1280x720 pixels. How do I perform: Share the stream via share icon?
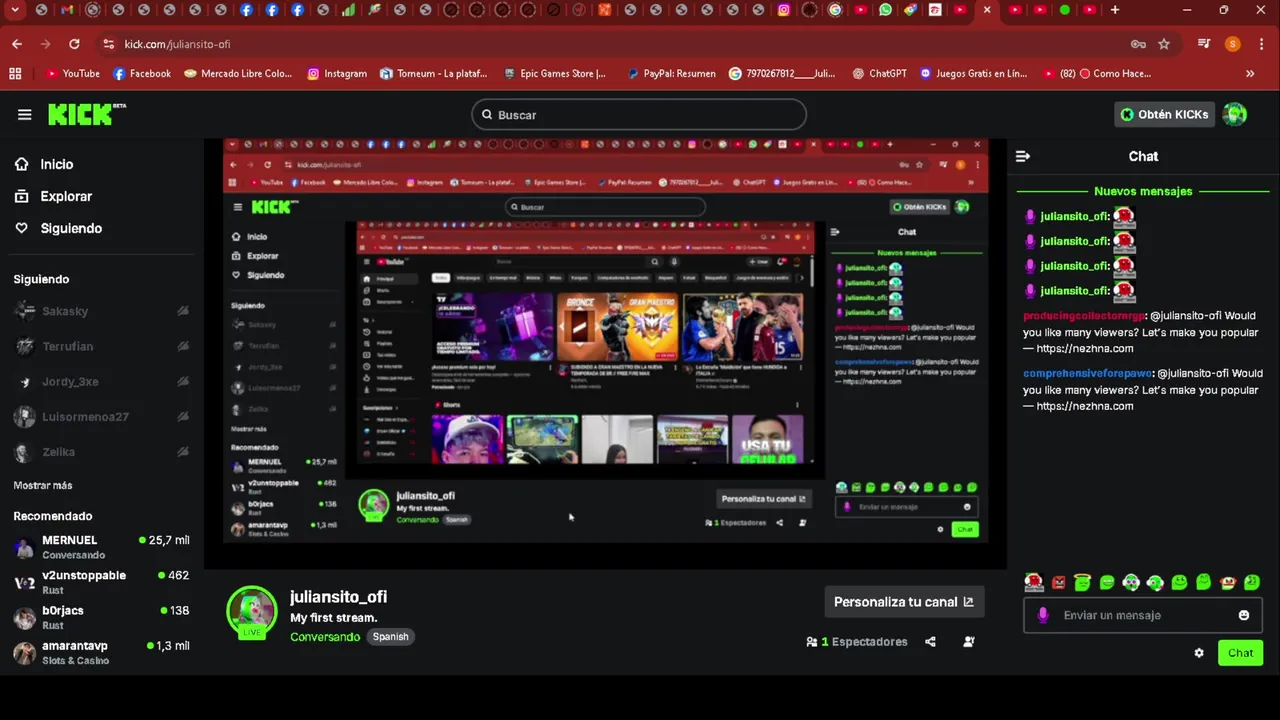click(x=930, y=642)
